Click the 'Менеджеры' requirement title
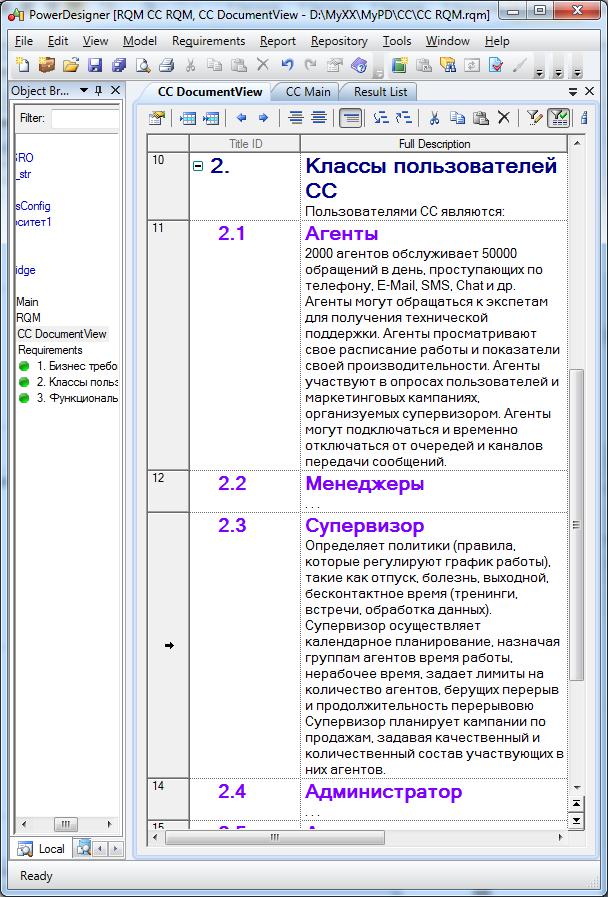608x897 pixels. [364, 483]
